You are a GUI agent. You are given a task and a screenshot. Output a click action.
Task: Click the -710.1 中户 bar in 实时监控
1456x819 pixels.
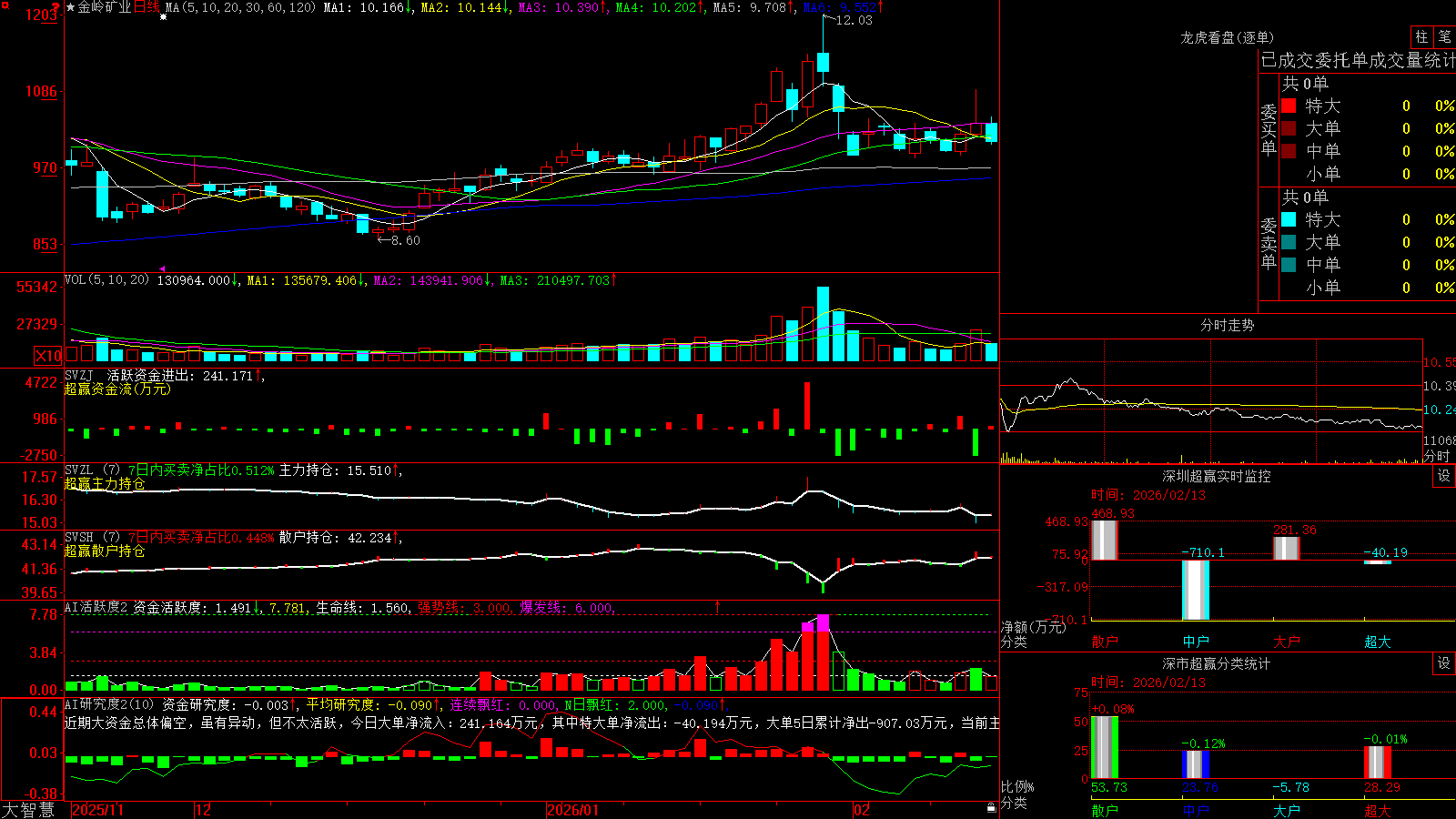(1195, 590)
